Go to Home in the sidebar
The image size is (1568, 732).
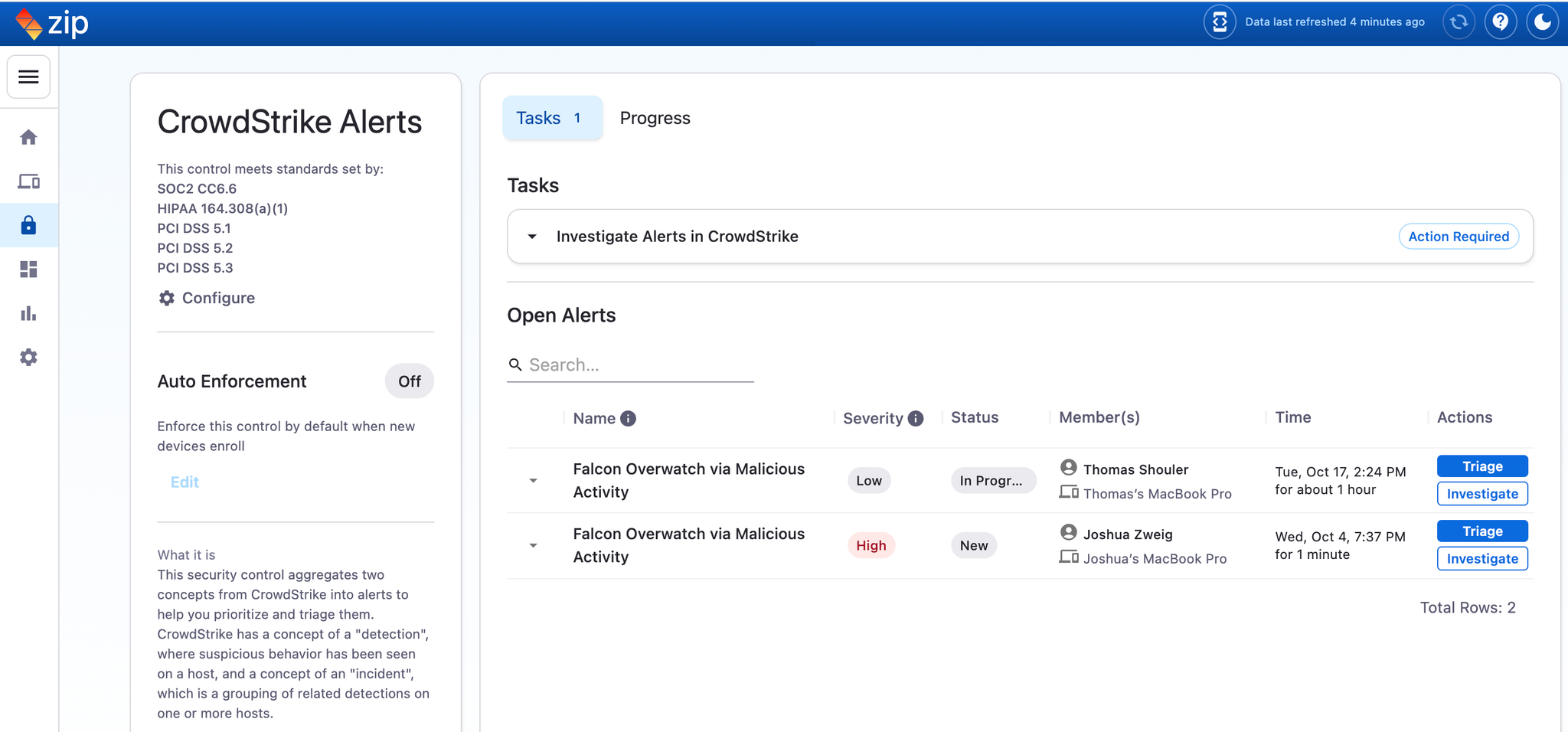tap(28, 137)
